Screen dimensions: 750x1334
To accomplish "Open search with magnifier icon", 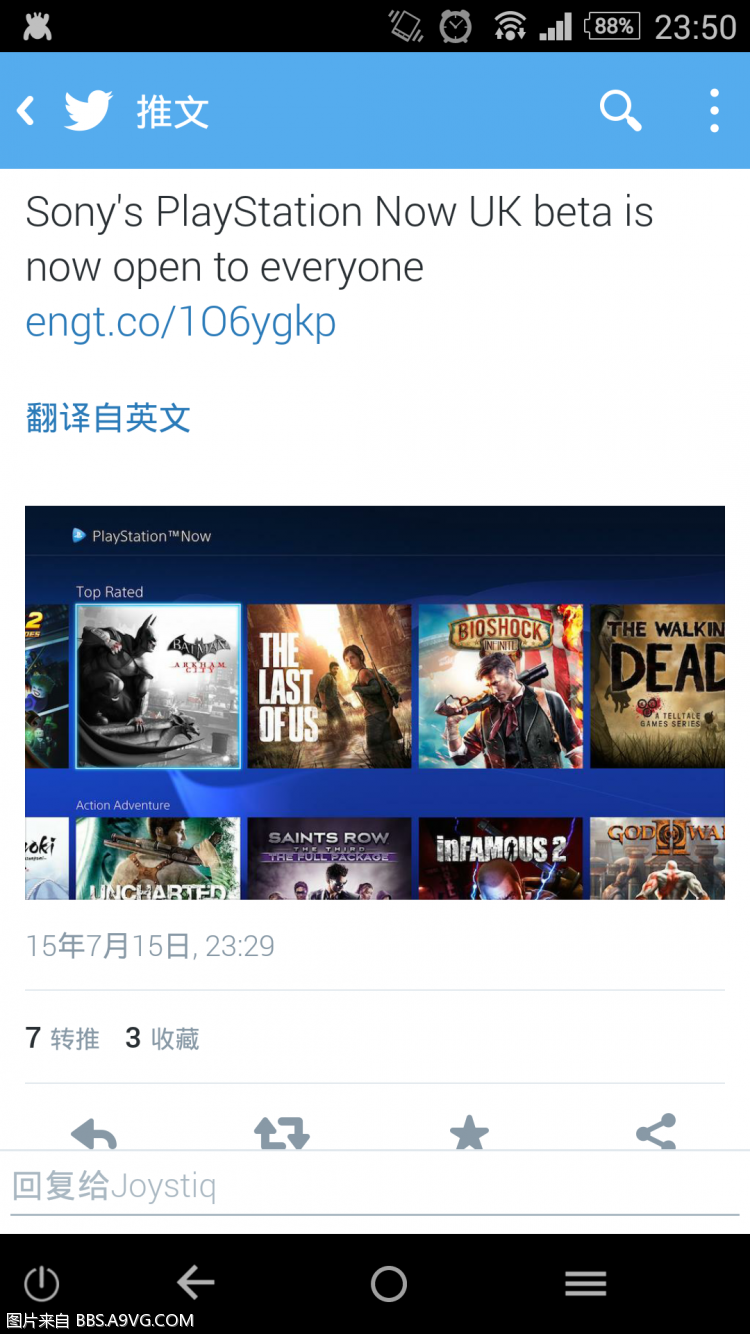I will (620, 111).
